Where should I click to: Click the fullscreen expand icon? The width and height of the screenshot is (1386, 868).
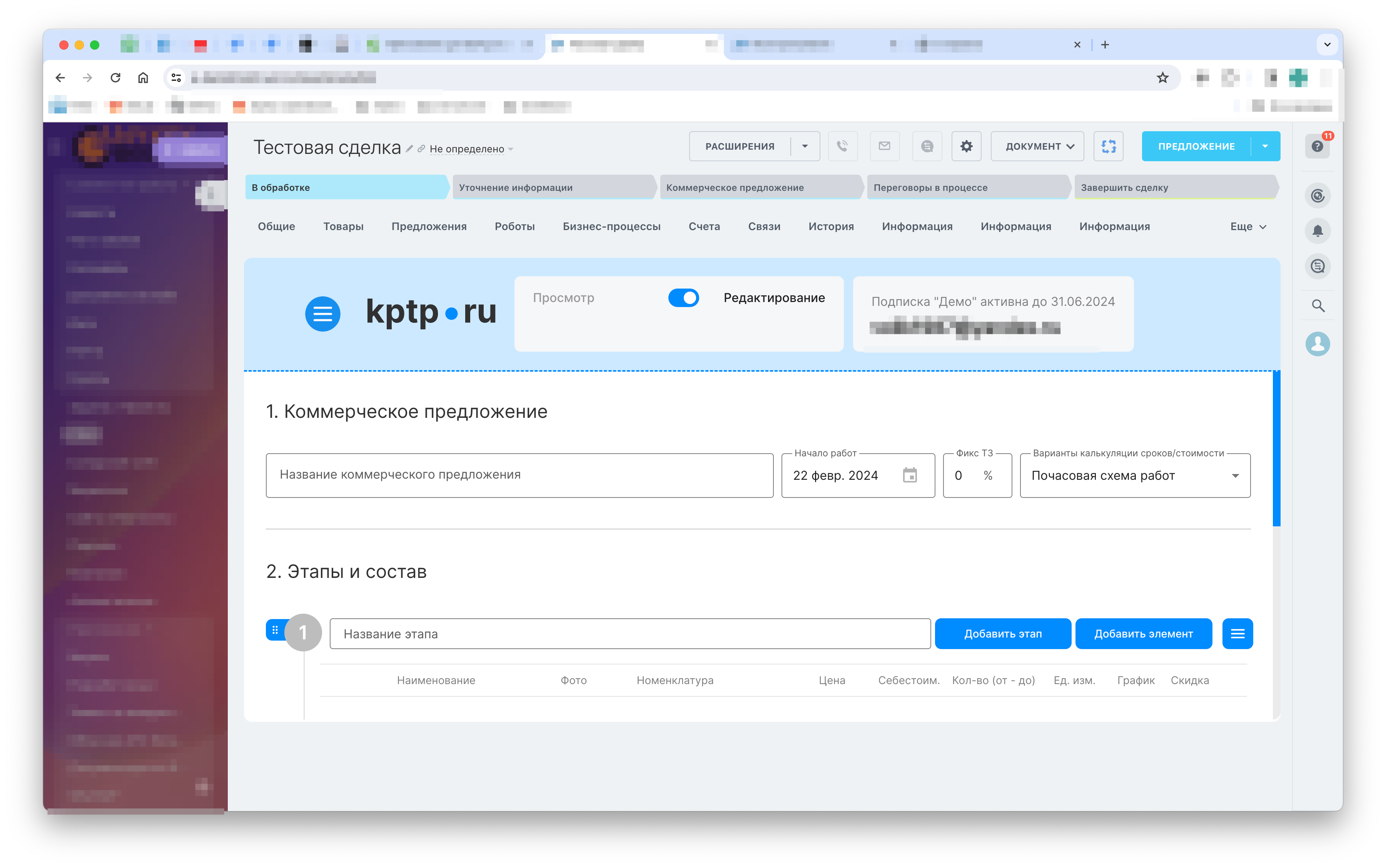coord(1108,146)
